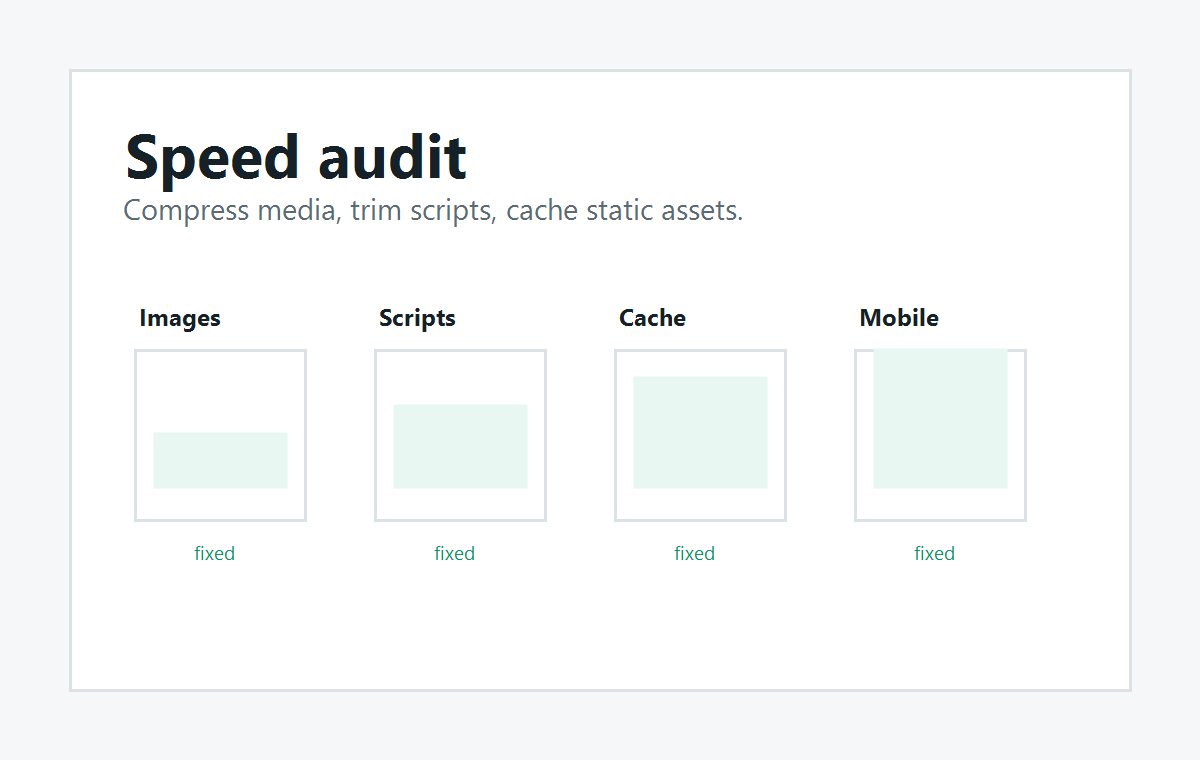Click the Images column label
This screenshot has width=1200, height=760.
pos(180,318)
